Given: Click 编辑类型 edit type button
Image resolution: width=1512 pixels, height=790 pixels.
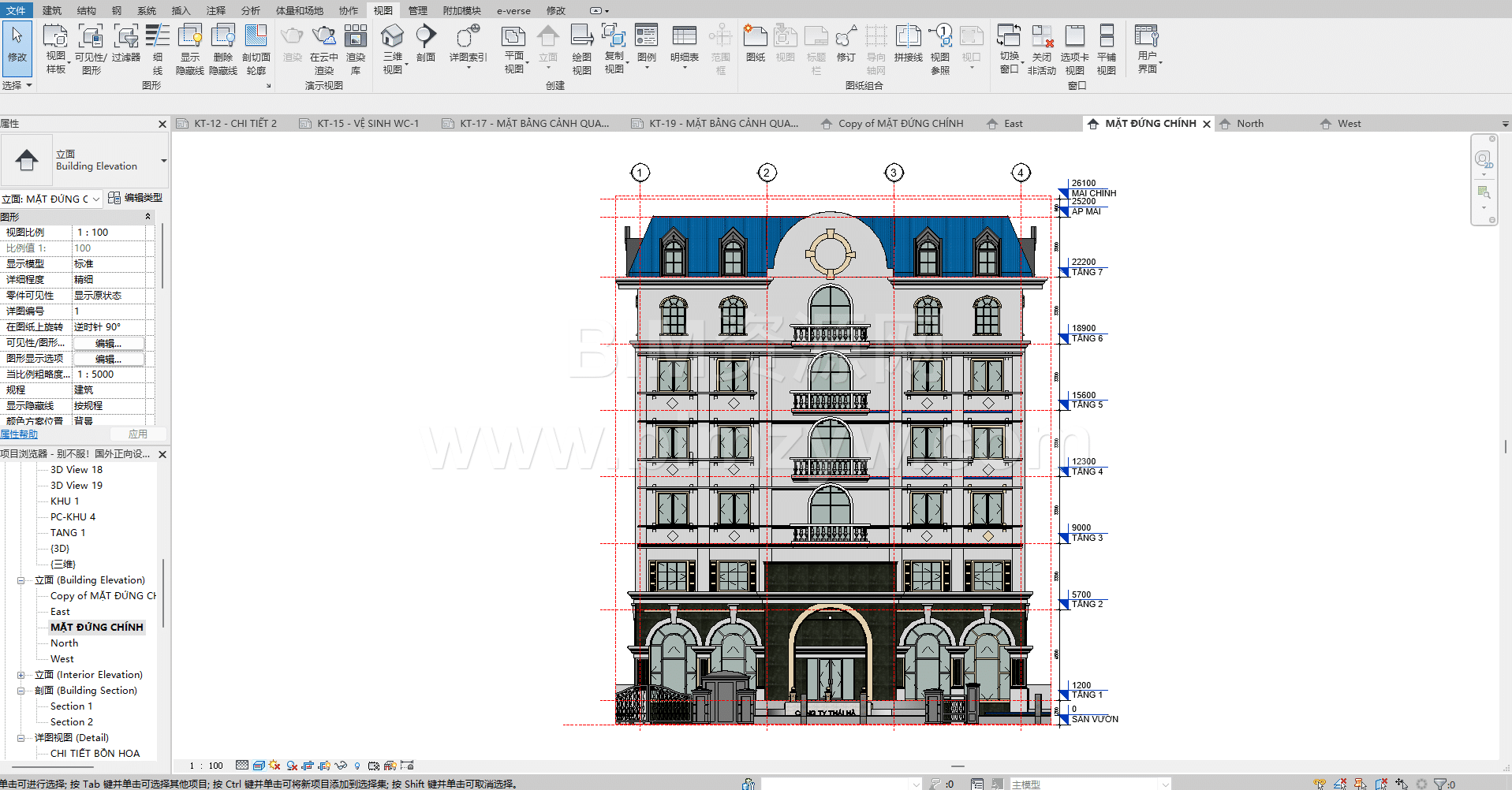Looking at the screenshot, I should pyautogui.click(x=136, y=198).
